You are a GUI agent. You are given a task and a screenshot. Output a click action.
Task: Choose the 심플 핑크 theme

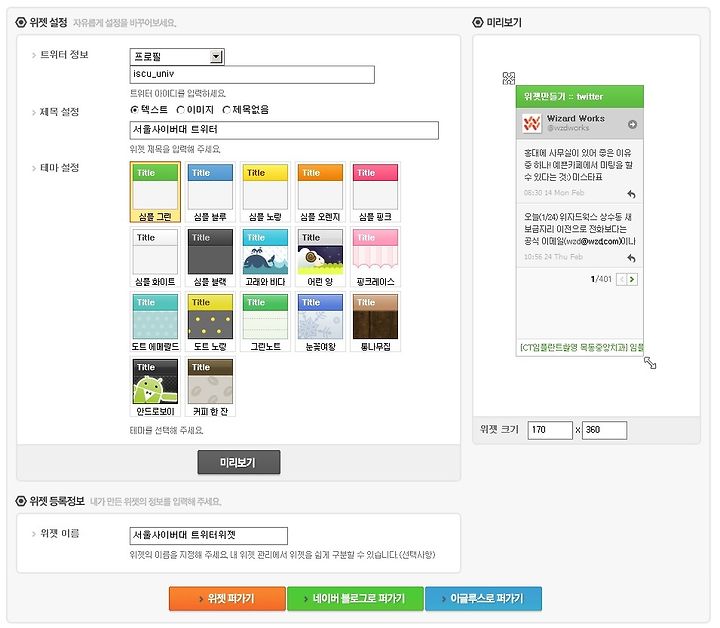click(376, 192)
